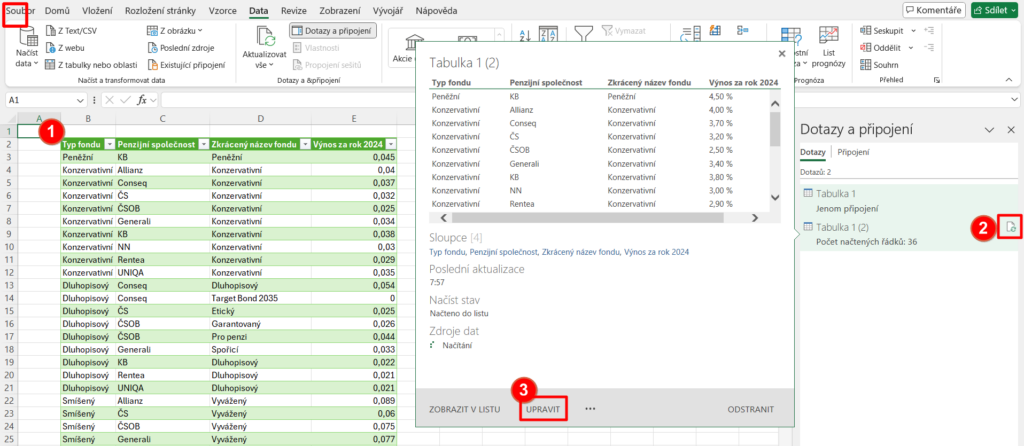The image size is (1024, 446).
Task: Expand the Z obrázku dropdown
Action: point(200,30)
